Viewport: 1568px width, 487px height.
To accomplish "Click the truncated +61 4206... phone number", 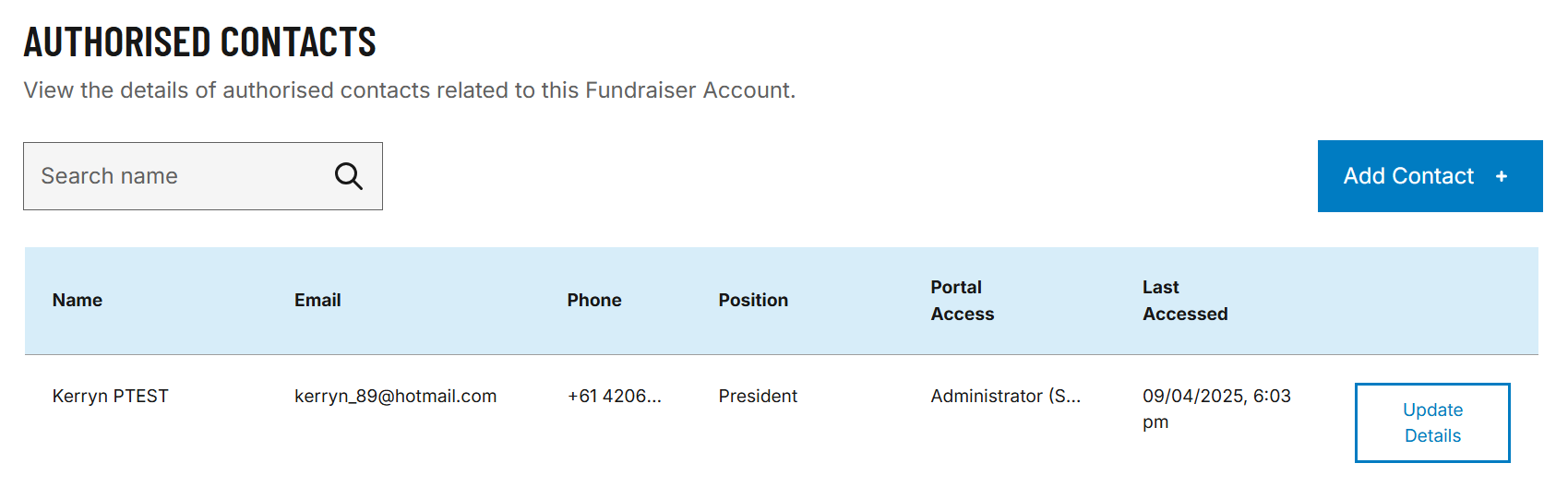I will [615, 397].
